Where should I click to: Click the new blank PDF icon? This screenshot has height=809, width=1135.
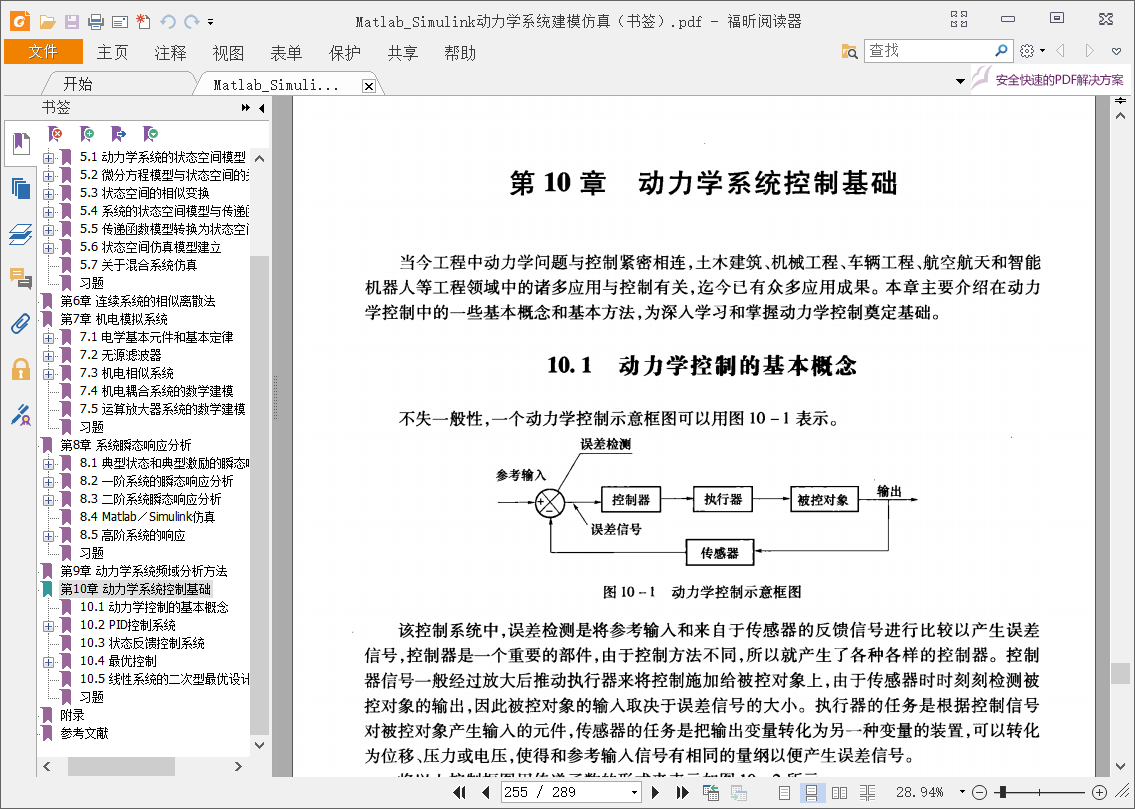143,22
